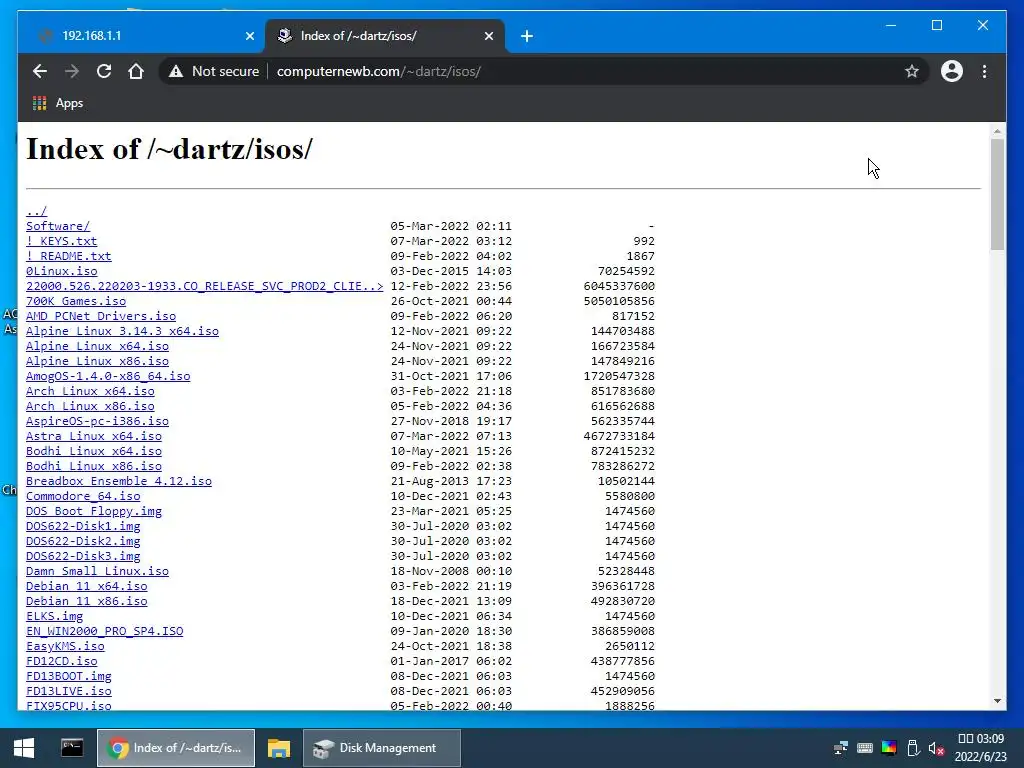1024x768 pixels.
Task: Download the 22000.526 CO_RELEASE file
Action: click(204, 286)
